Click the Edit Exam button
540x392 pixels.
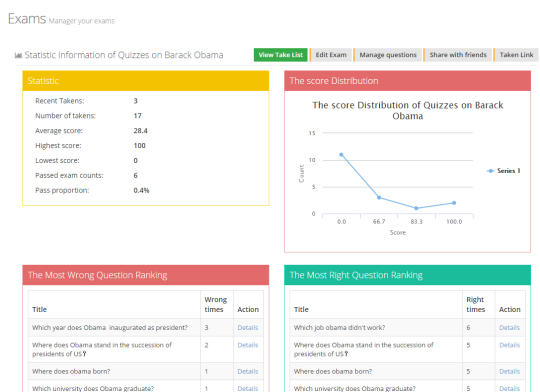pyautogui.click(x=331, y=55)
